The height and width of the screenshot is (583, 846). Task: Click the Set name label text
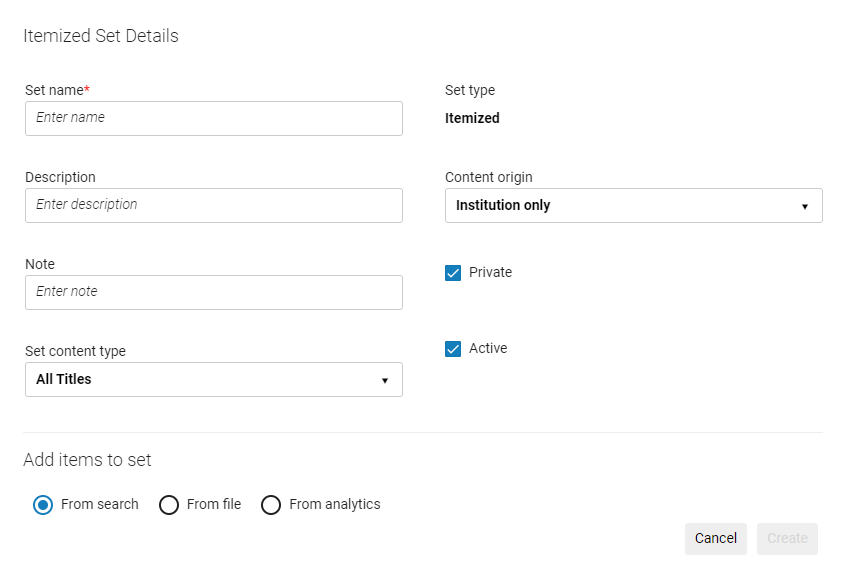click(54, 90)
